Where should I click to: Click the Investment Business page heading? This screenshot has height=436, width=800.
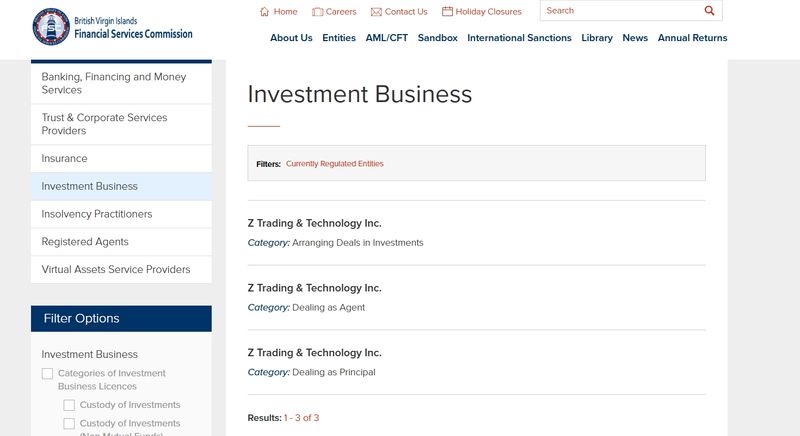pyautogui.click(x=360, y=95)
